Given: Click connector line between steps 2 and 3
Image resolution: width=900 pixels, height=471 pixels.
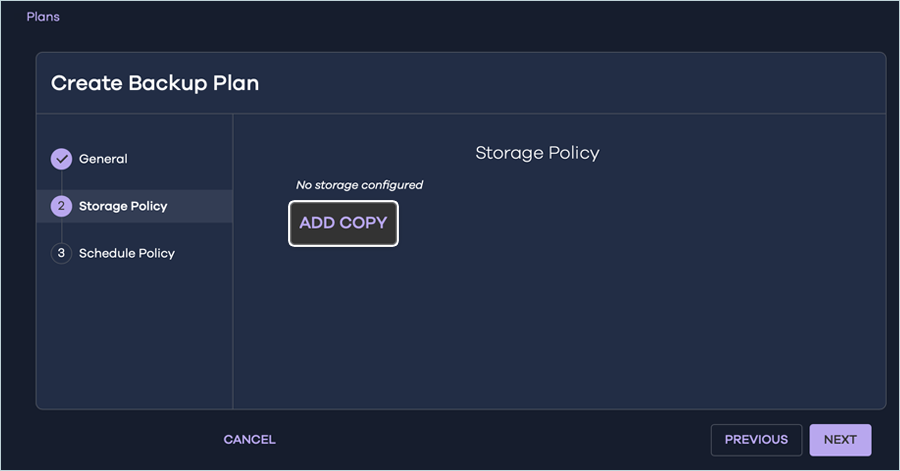Looking at the screenshot, I should [61, 230].
